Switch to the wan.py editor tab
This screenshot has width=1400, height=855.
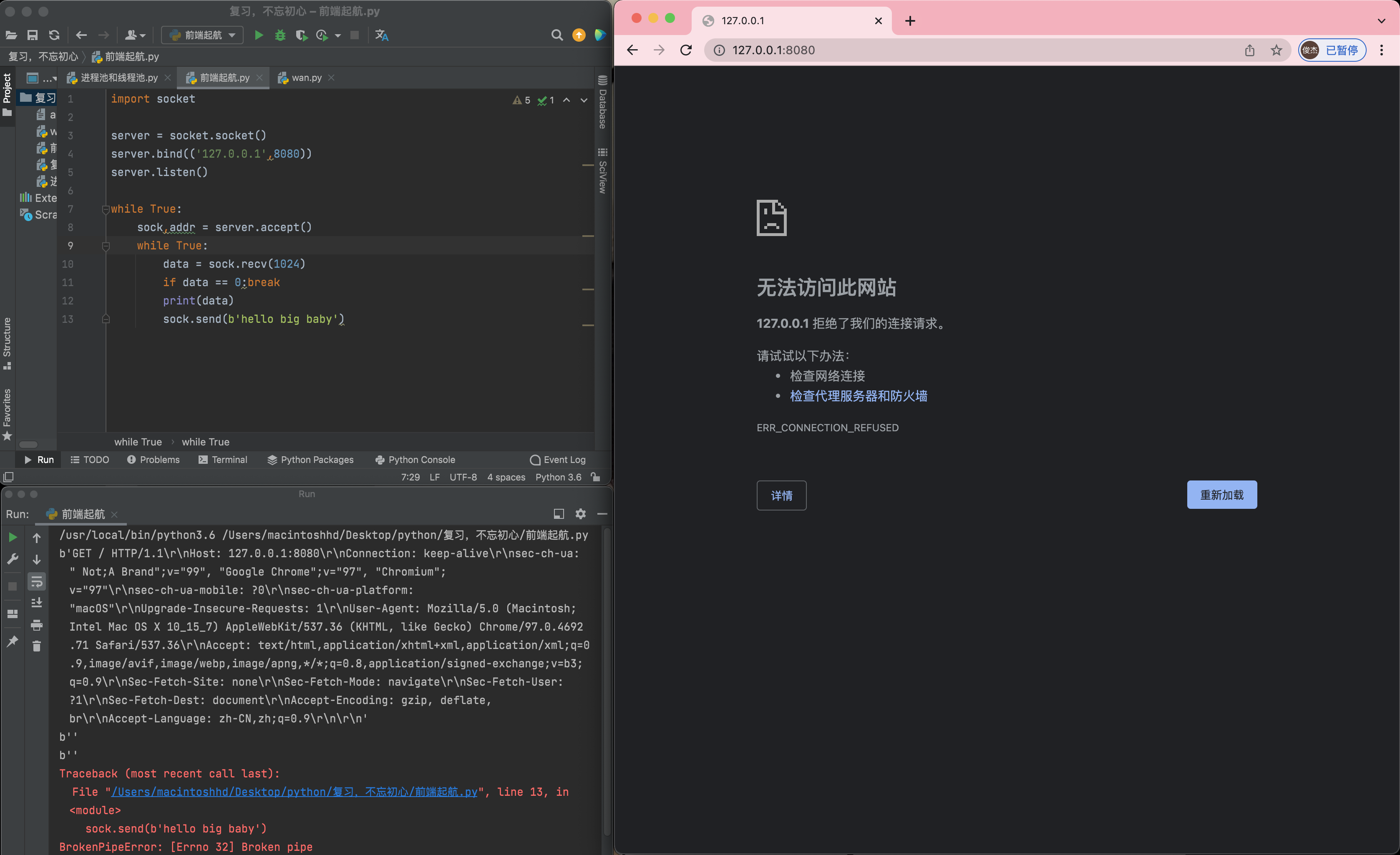[x=306, y=77]
